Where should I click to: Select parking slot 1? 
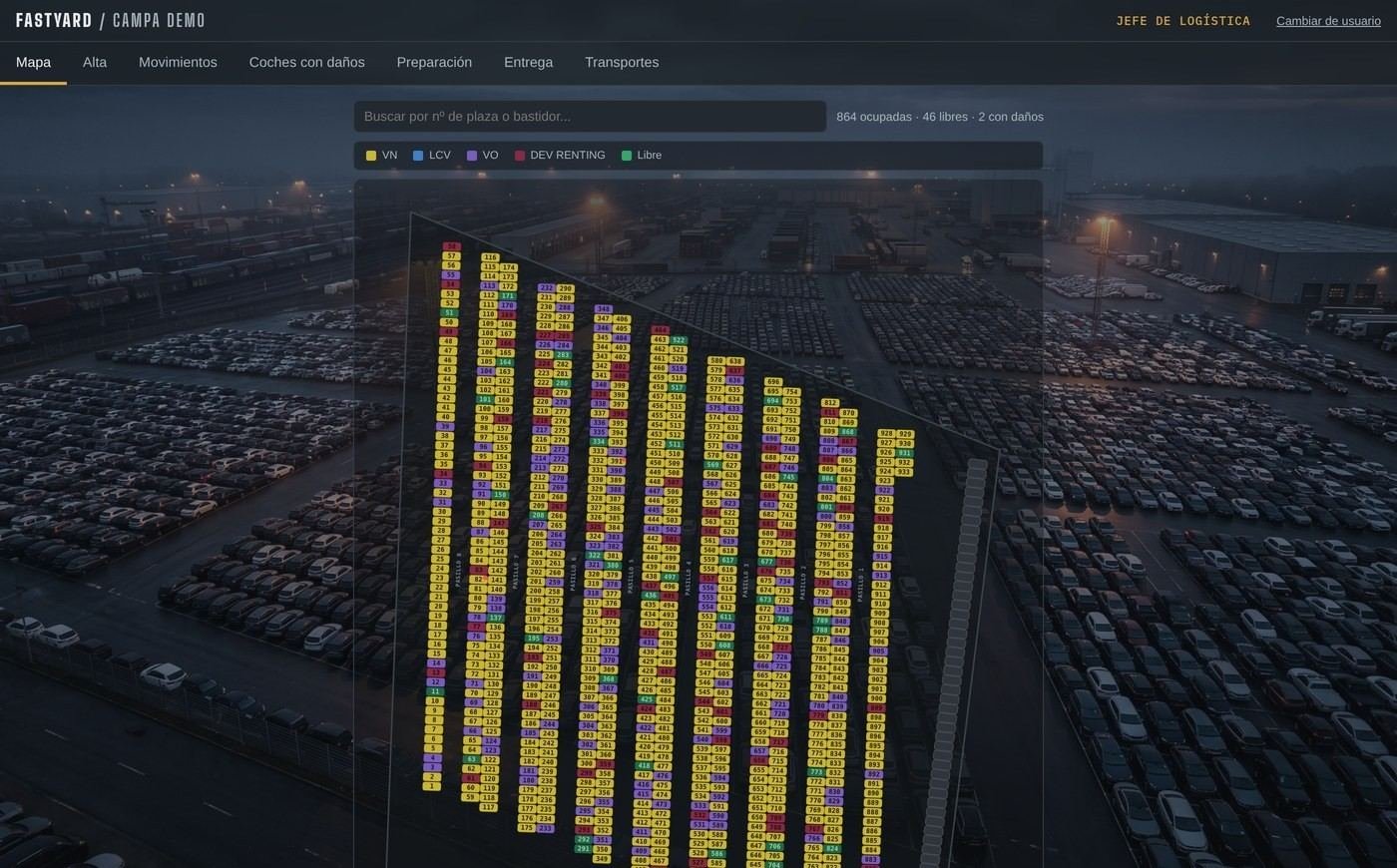pyautogui.click(x=431, y=786)
